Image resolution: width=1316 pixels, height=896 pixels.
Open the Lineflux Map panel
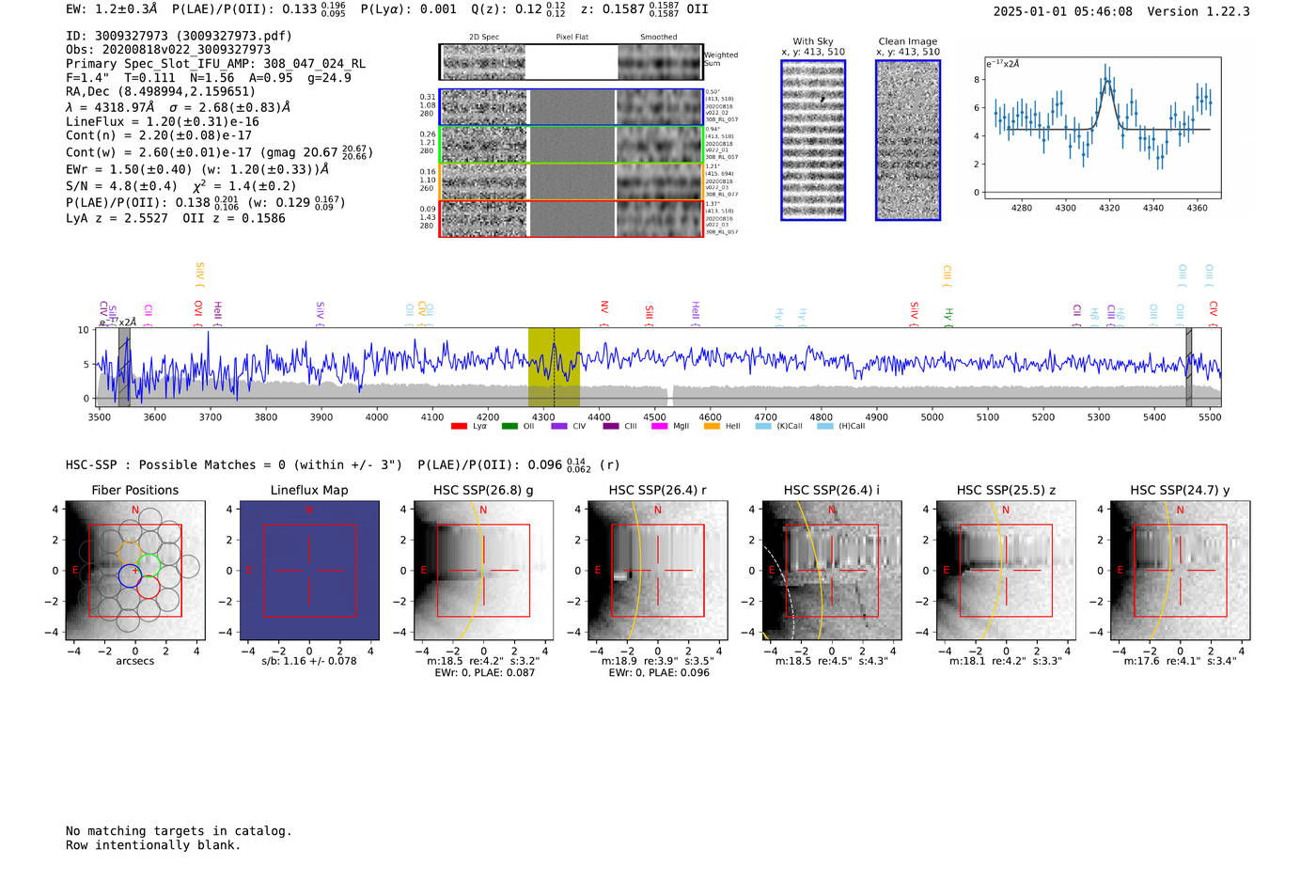pyautogui.click(x=309, y=571)
